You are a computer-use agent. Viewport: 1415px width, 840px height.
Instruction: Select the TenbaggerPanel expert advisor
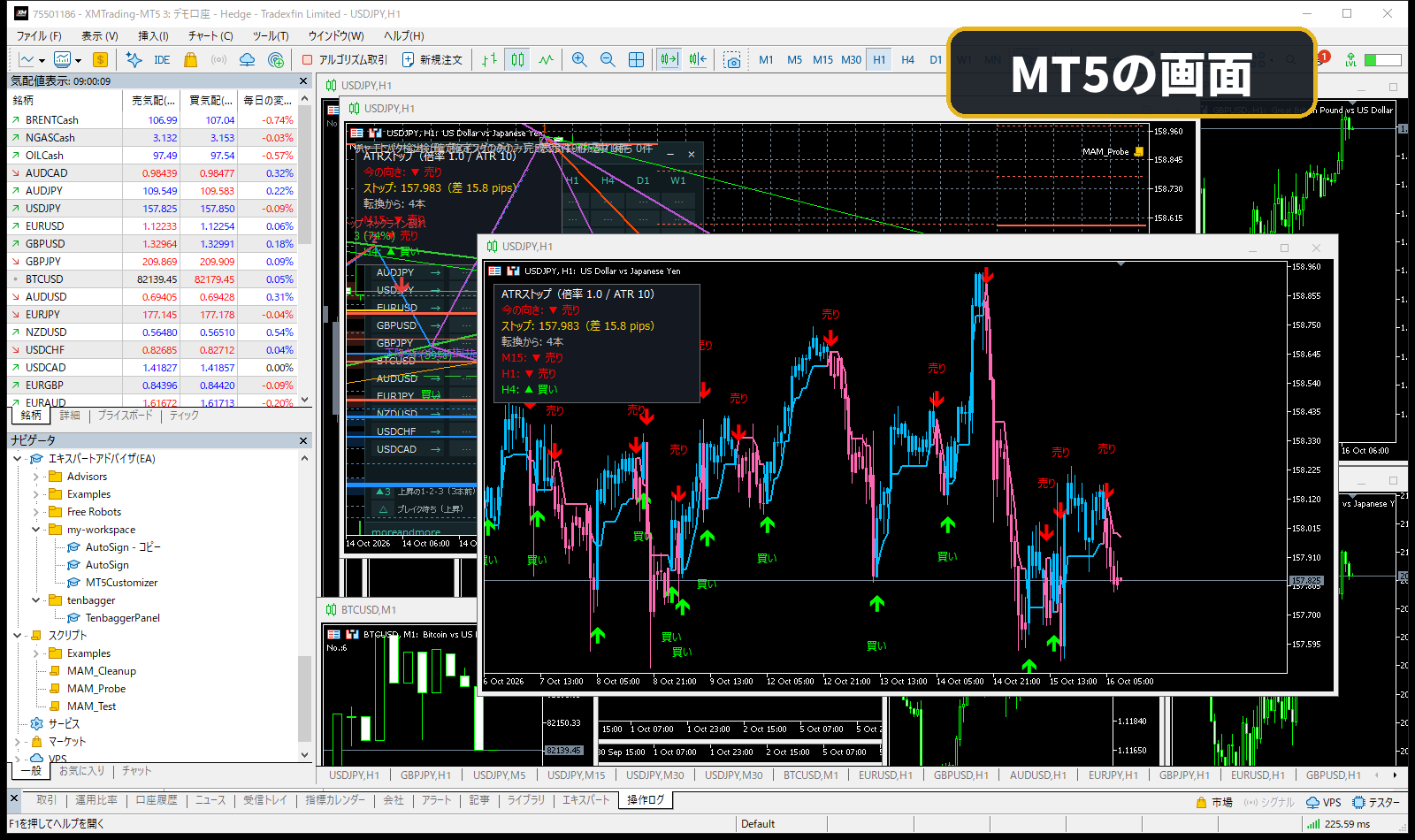(x=122, y=618)
